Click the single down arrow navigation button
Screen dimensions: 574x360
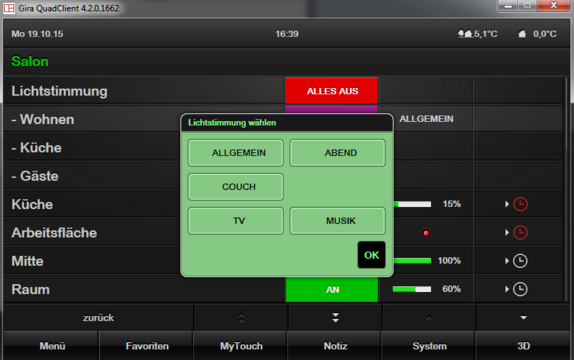click(x=523, y=318)
